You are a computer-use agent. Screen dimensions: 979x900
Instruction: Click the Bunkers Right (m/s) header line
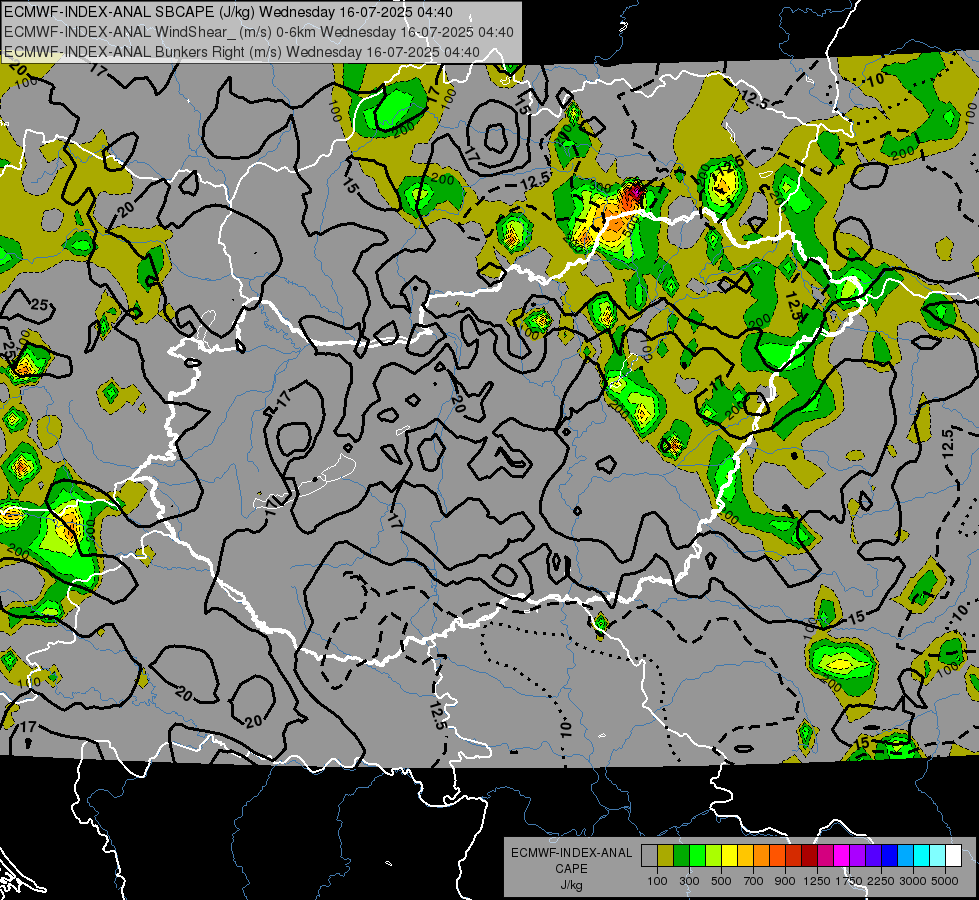click(x=242, y=52)
